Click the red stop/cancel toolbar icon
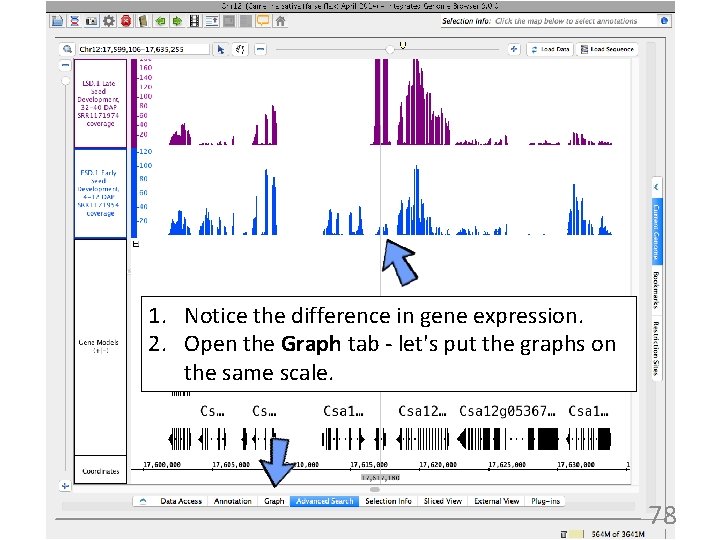 coord(126,21)
